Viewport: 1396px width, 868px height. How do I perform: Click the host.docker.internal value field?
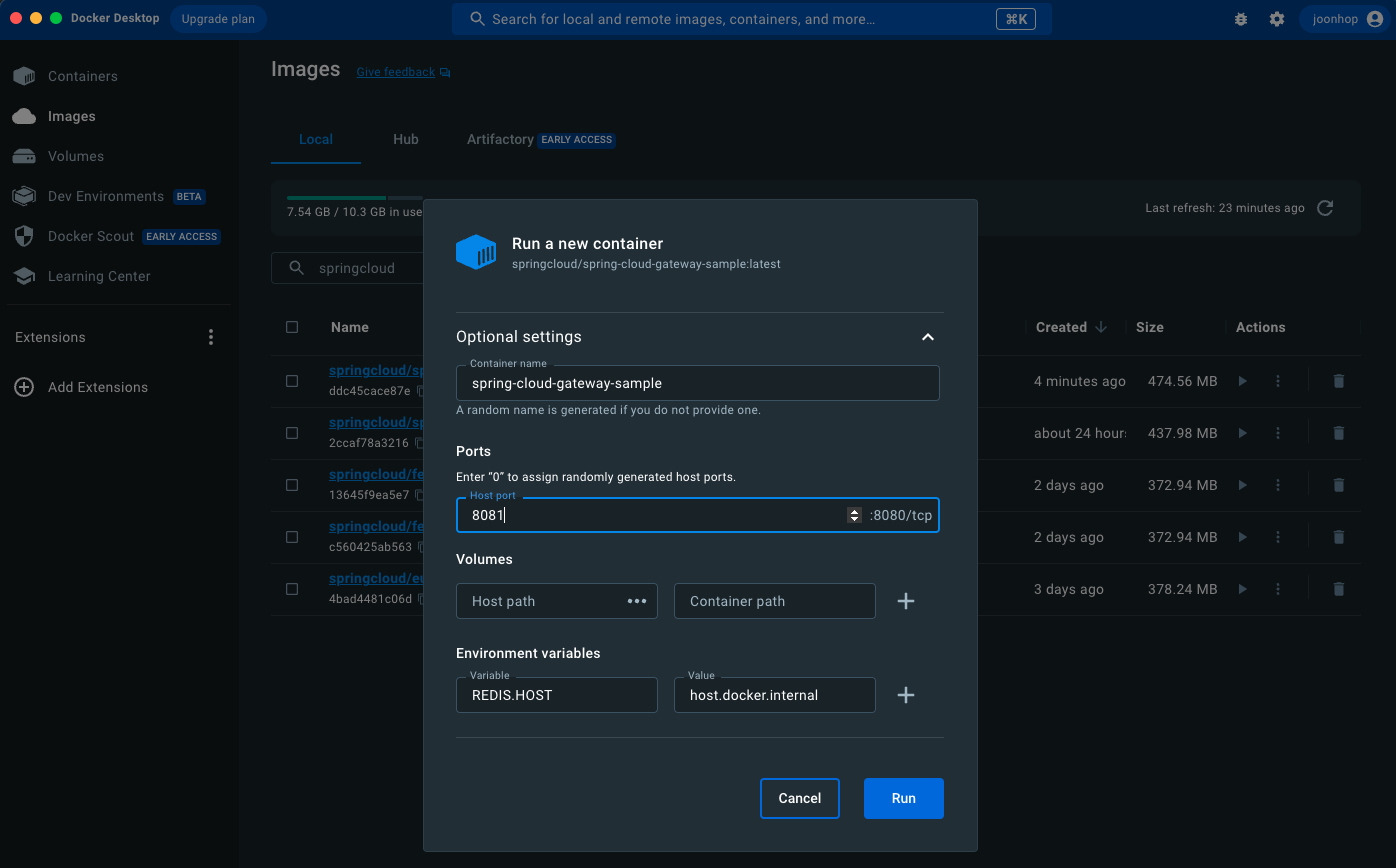point(775,695)
